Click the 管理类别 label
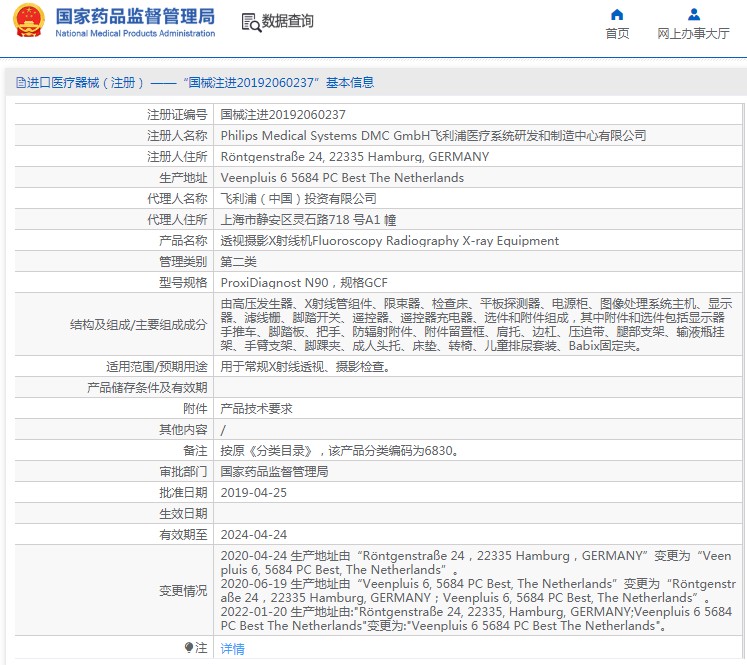 [183, 262]
